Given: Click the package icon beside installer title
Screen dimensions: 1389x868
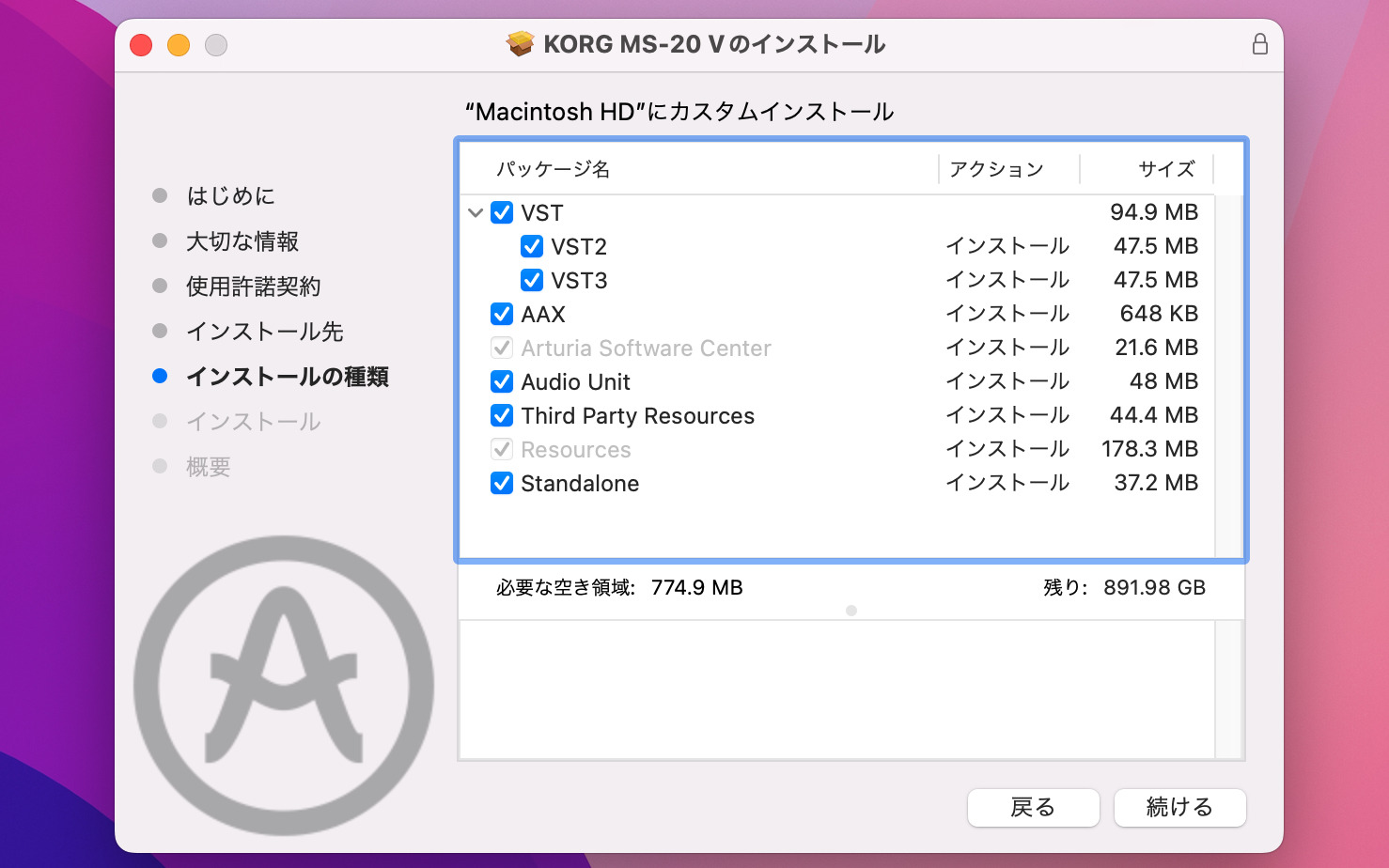Looking at the screenshot, I should coord(520,44).
